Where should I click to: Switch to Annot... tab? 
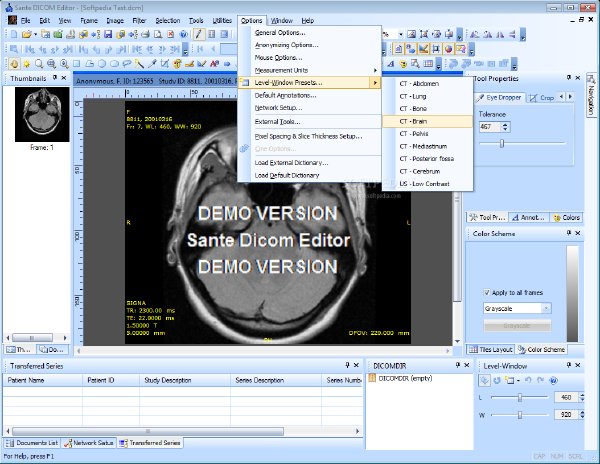528,218
